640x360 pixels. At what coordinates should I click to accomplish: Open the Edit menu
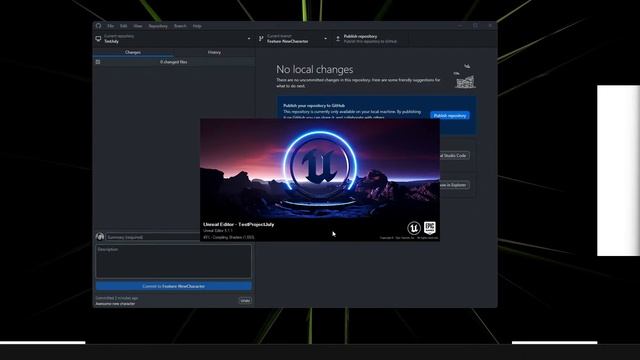point(123,26)
